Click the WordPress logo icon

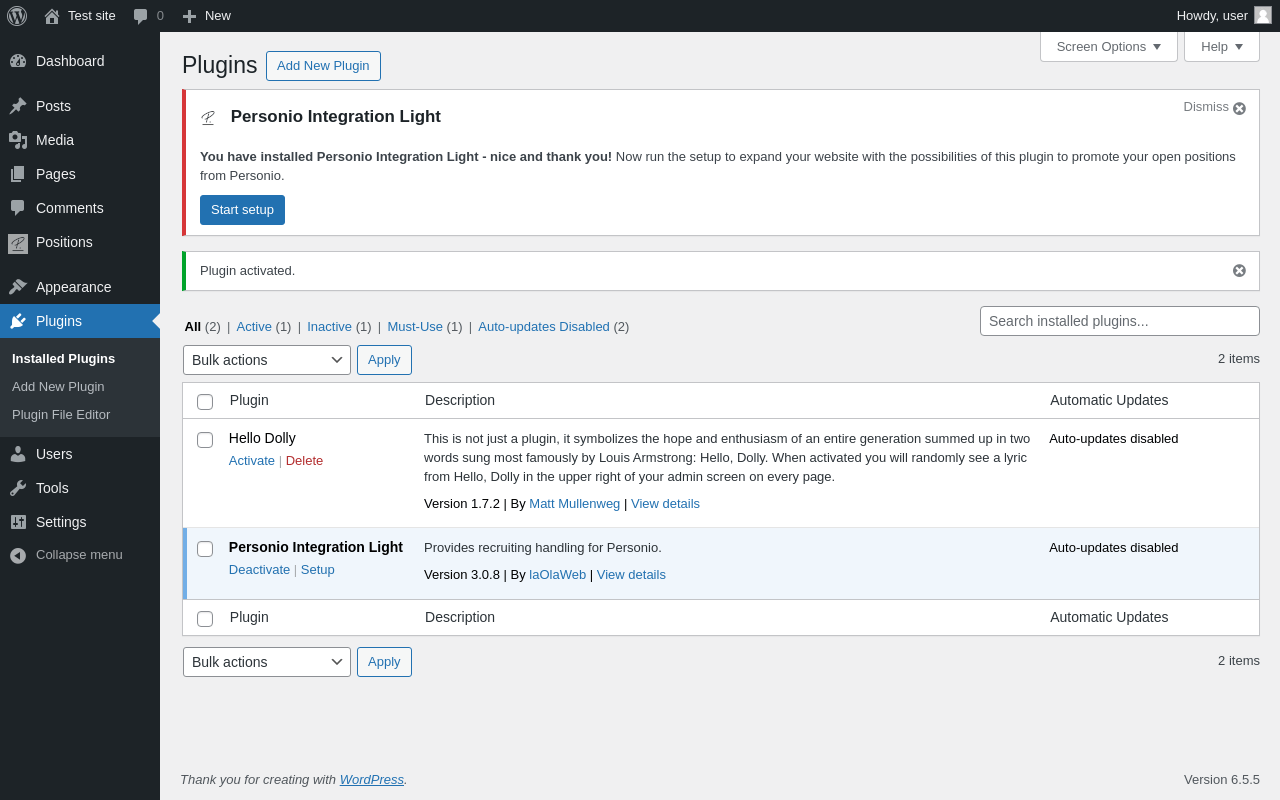click(17, 16)
